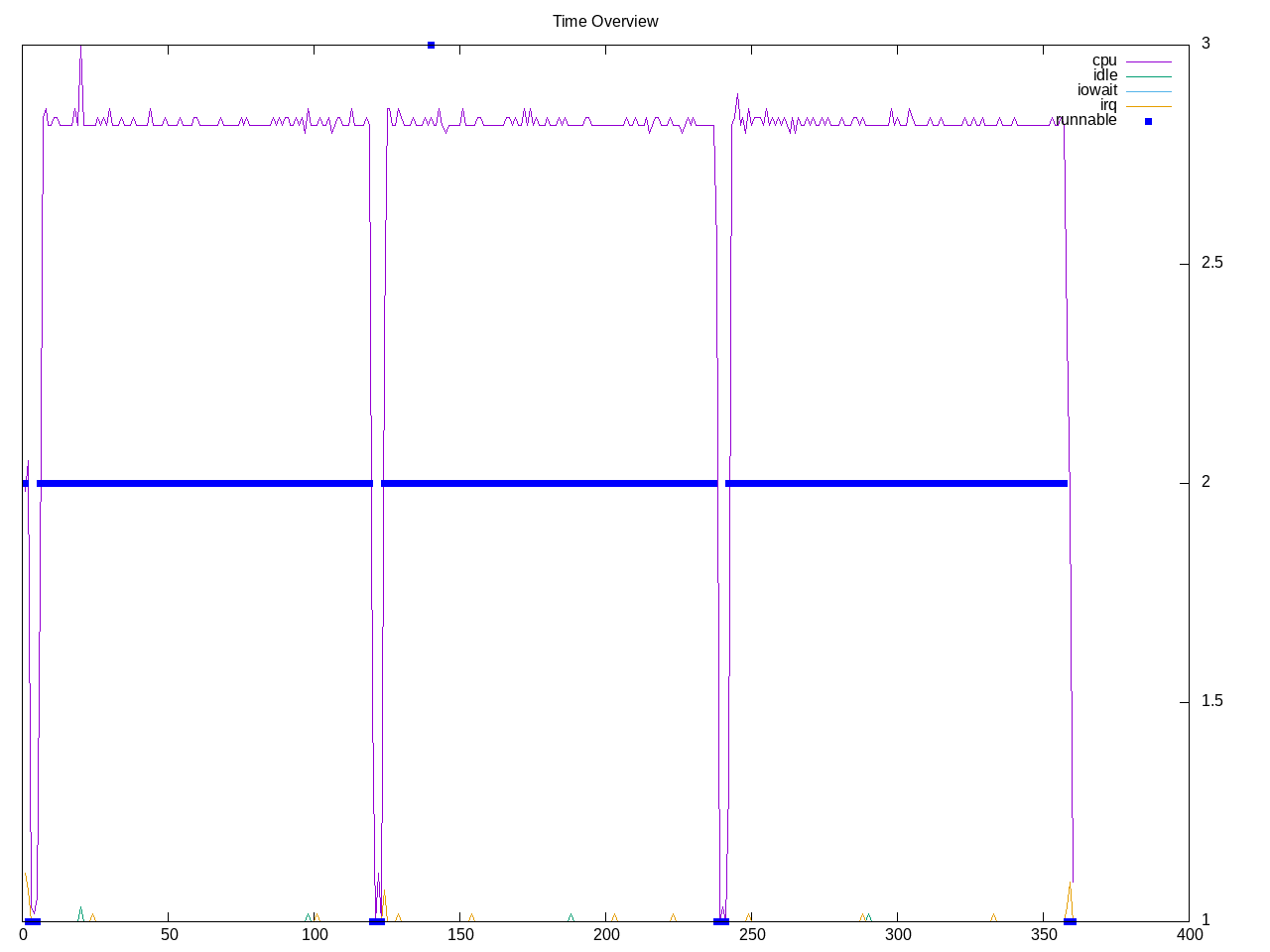Click the x-axis tick label 250
Image resolution: width=1270 pixels, height=952 pixels.
[751, 934]
